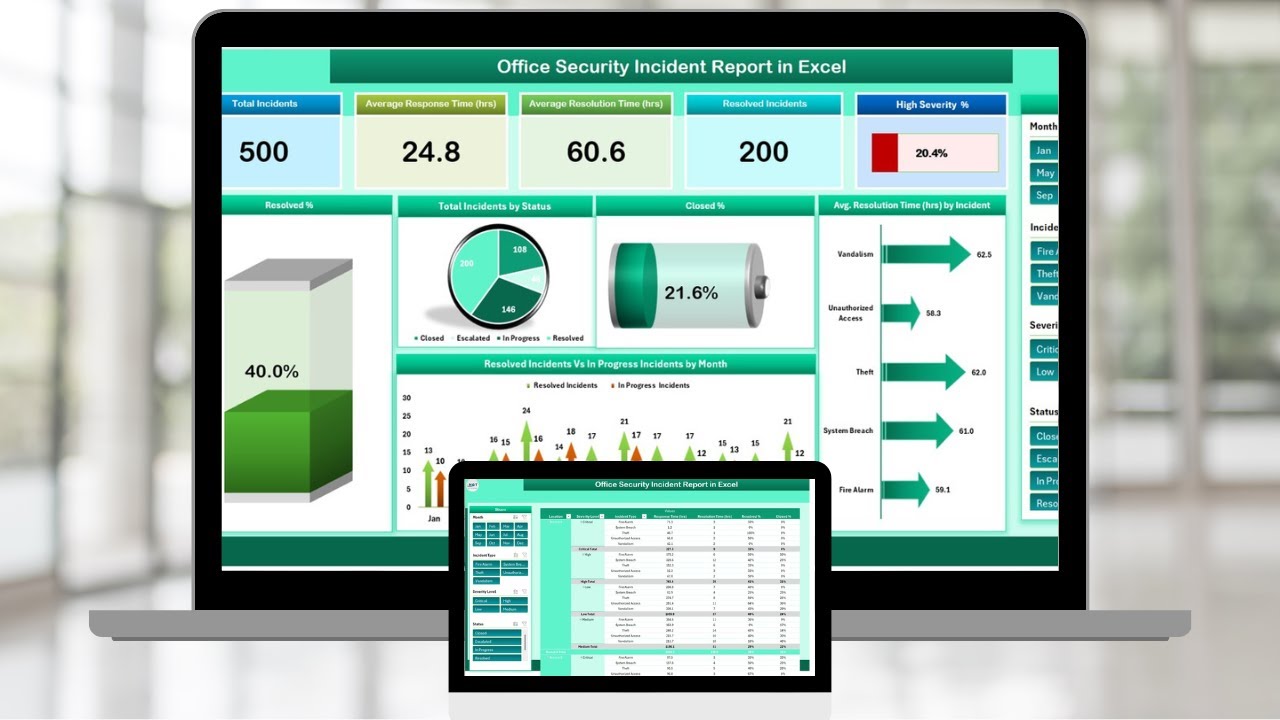This screenshot has height=720, width=1280.
Task: Click the Fire Alarm arrow showing 59.1
Action: coord(907,490)
